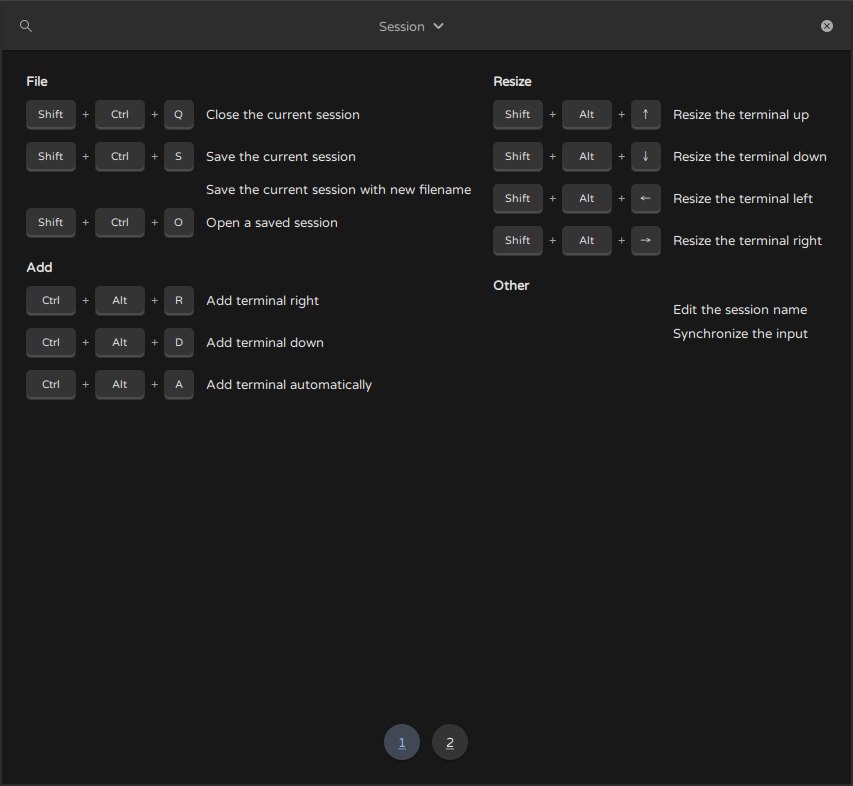This screenshot has height=786, width=853.
Task: Click the left arrow key for Resize the terminal left
Action: pos(646,198)
